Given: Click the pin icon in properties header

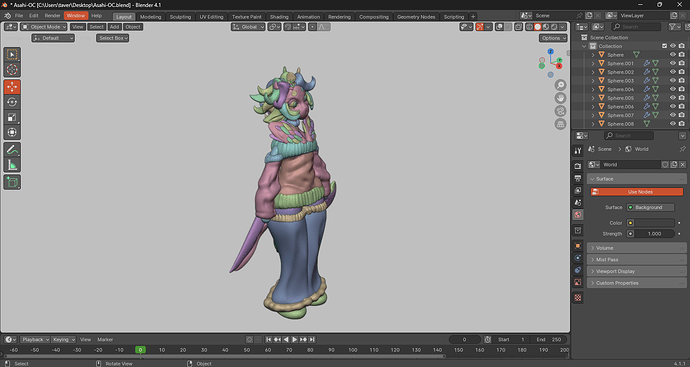Looking at the screenshot, I should [x=682, y=149].
